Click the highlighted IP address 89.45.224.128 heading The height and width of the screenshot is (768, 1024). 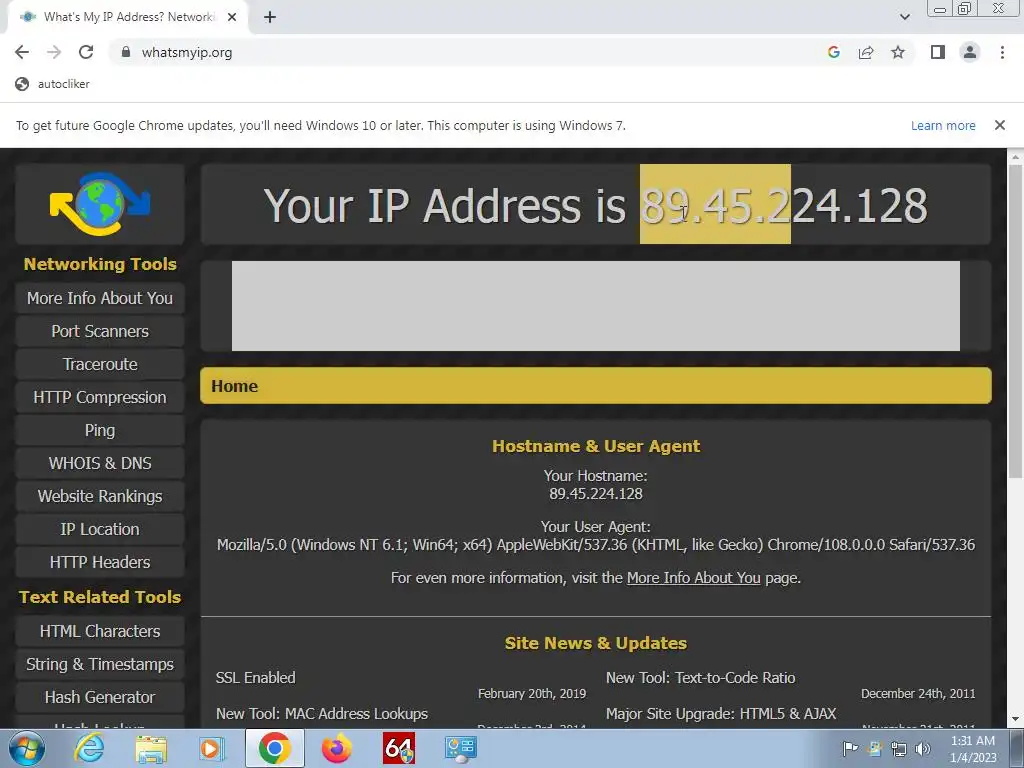click(784, 206)
